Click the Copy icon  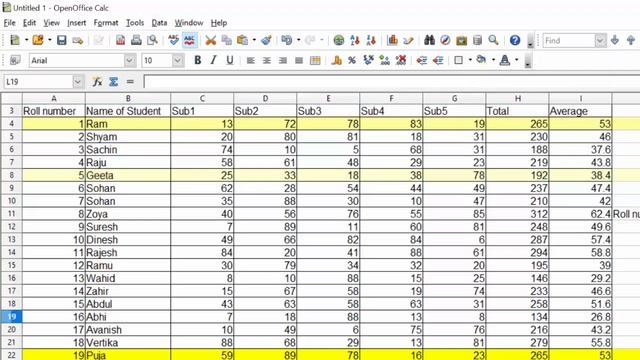coord(227,40)
